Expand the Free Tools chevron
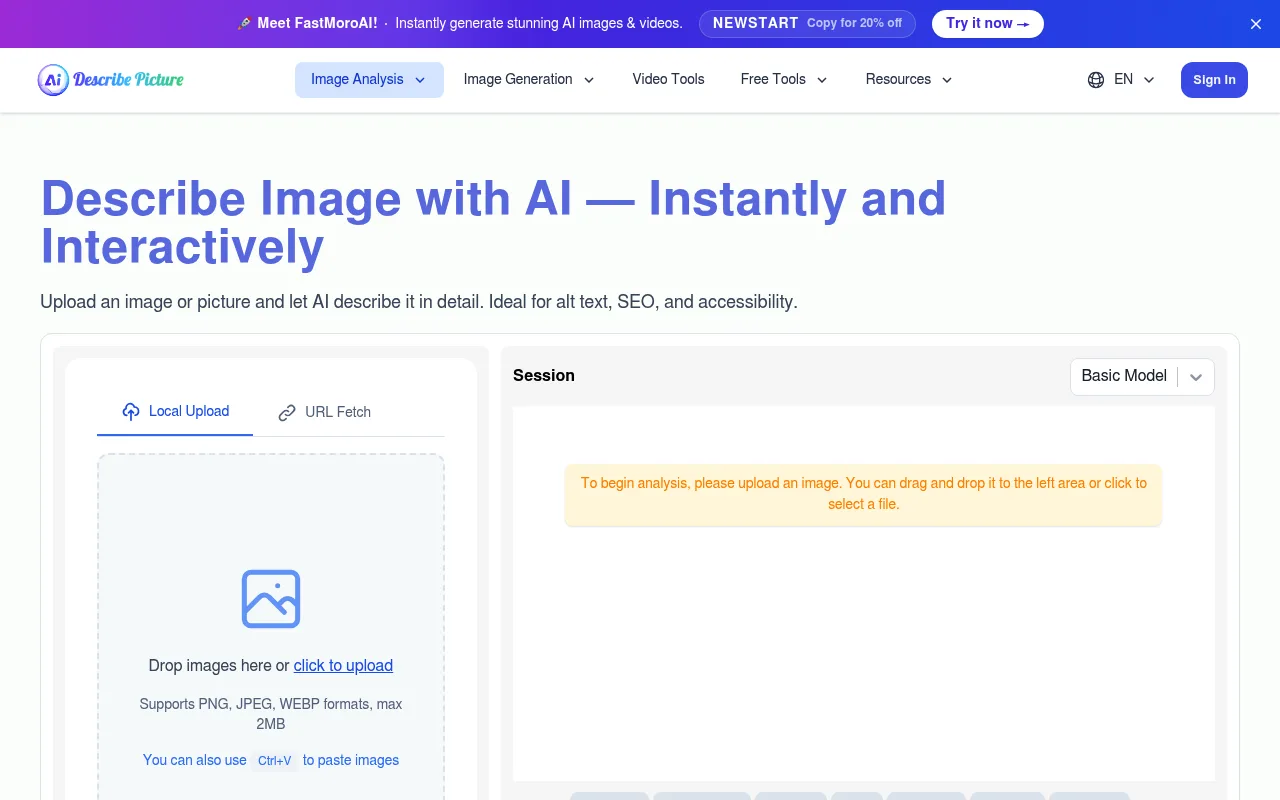 tap(822, 80)
